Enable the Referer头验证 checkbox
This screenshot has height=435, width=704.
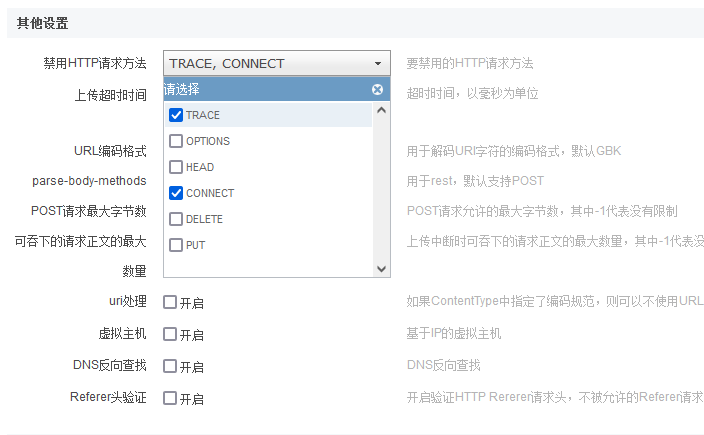(170, 398)
